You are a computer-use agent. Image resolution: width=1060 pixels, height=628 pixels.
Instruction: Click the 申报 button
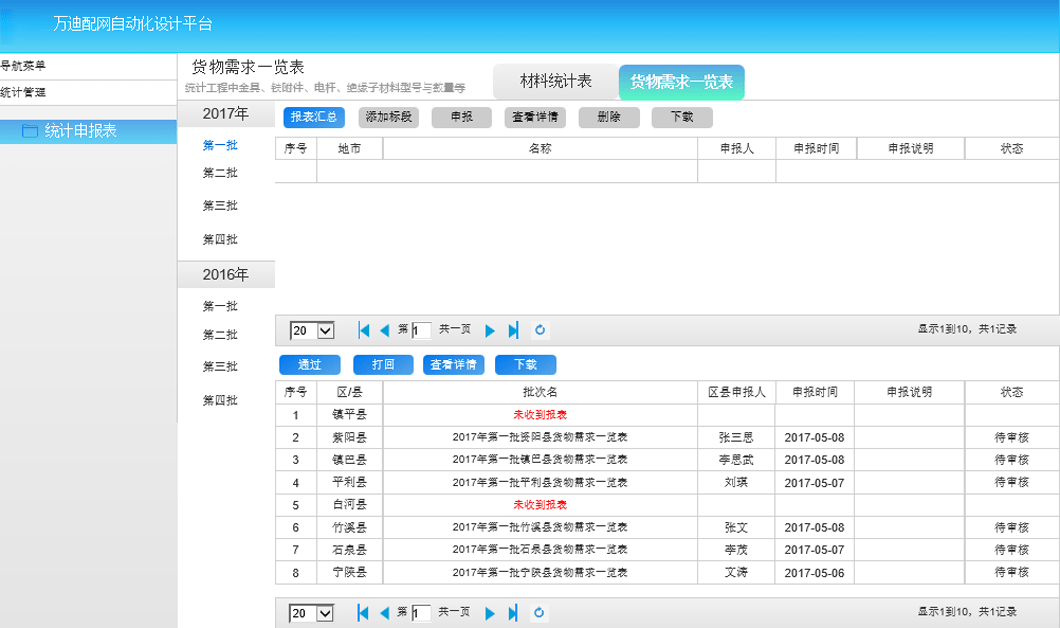tap(462, 117)
